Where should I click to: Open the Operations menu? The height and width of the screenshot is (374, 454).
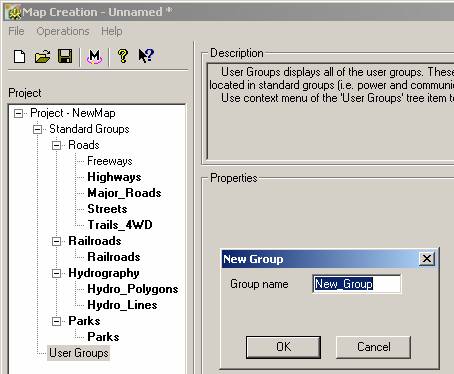point(63,31)
